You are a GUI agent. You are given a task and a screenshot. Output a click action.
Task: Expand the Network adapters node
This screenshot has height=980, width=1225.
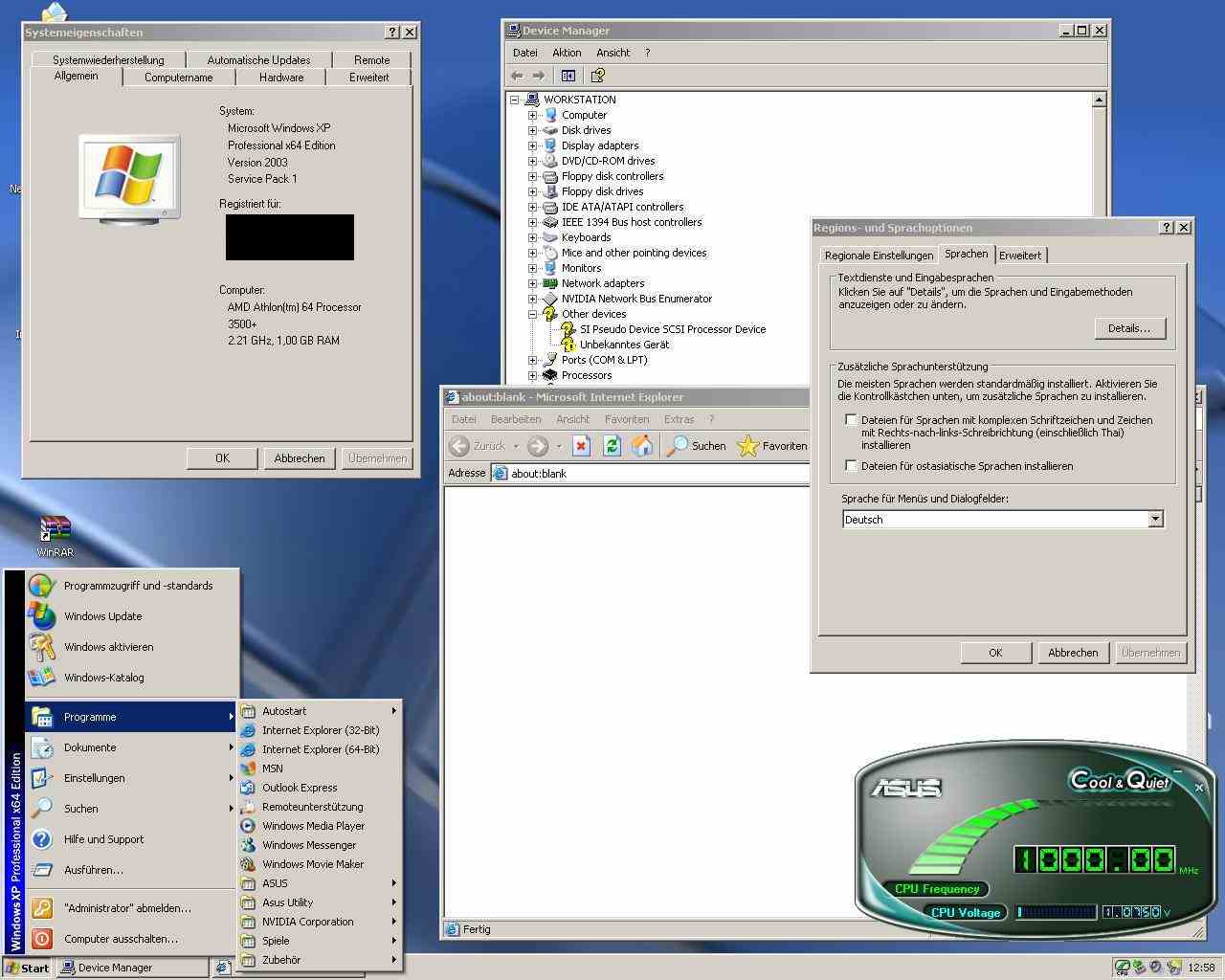(x=533, y=283)
